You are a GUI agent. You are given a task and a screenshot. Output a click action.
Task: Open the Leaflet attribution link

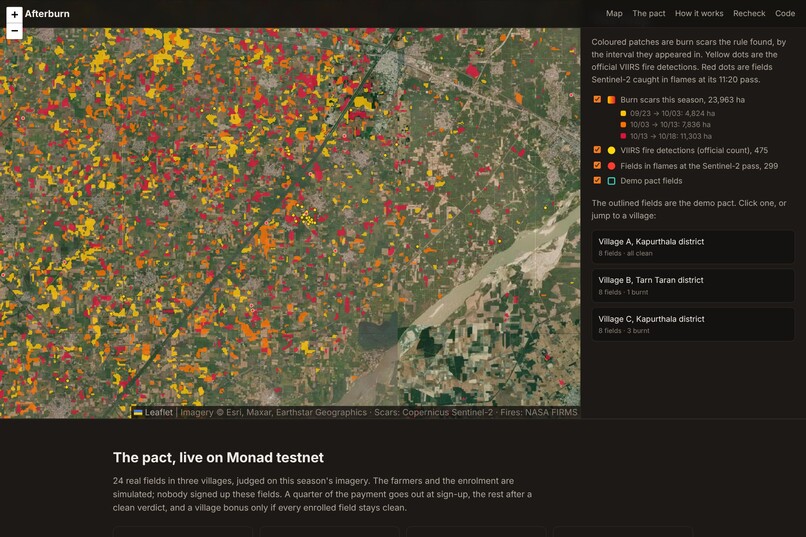pyautogui.click(x=158, y=412)
